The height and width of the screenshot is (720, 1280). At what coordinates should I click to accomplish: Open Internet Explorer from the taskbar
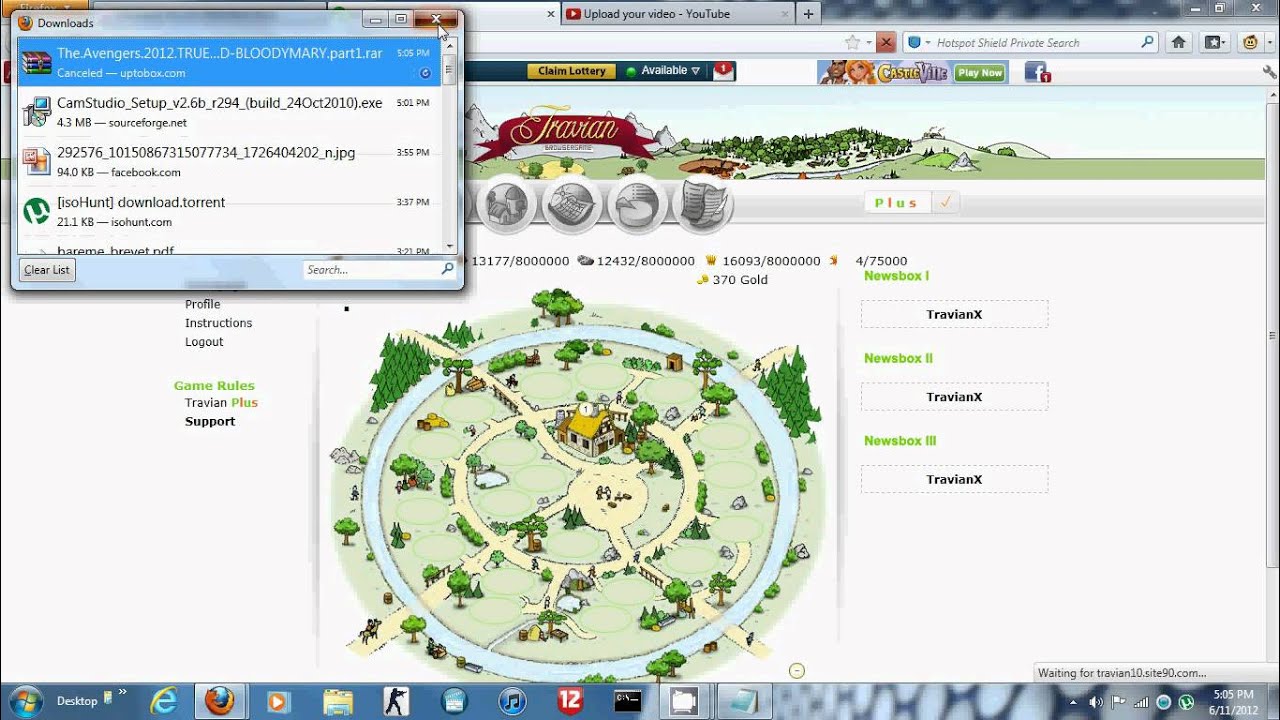[x=164, y=701]
